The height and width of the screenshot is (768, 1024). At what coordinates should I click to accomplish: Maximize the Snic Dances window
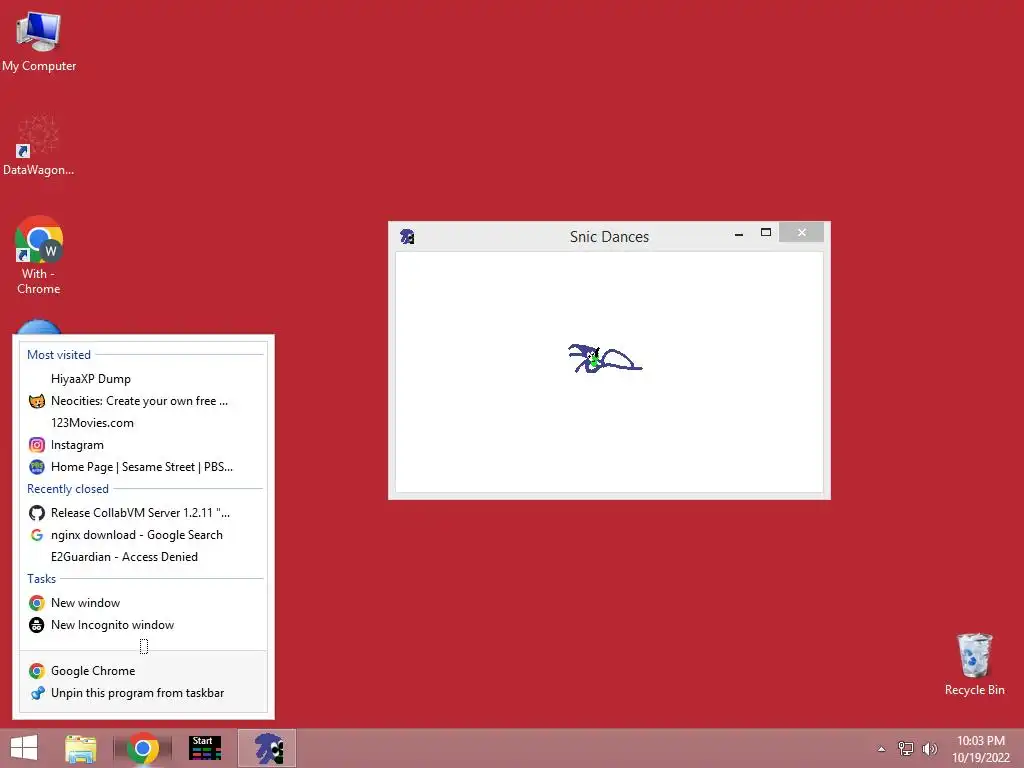766,232
